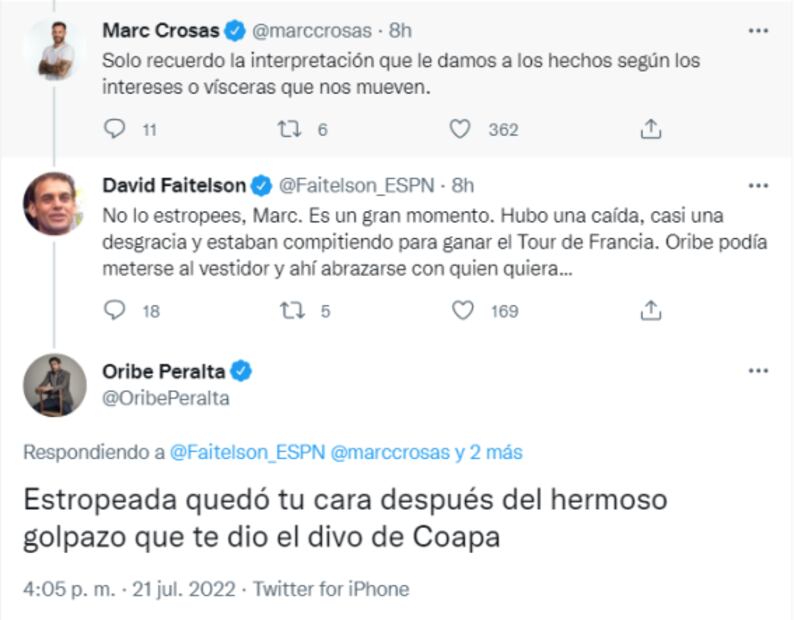The height and width of the screenshot is (620, 794).
Task: Share David Faitelson's tweet
Action: 651,311
